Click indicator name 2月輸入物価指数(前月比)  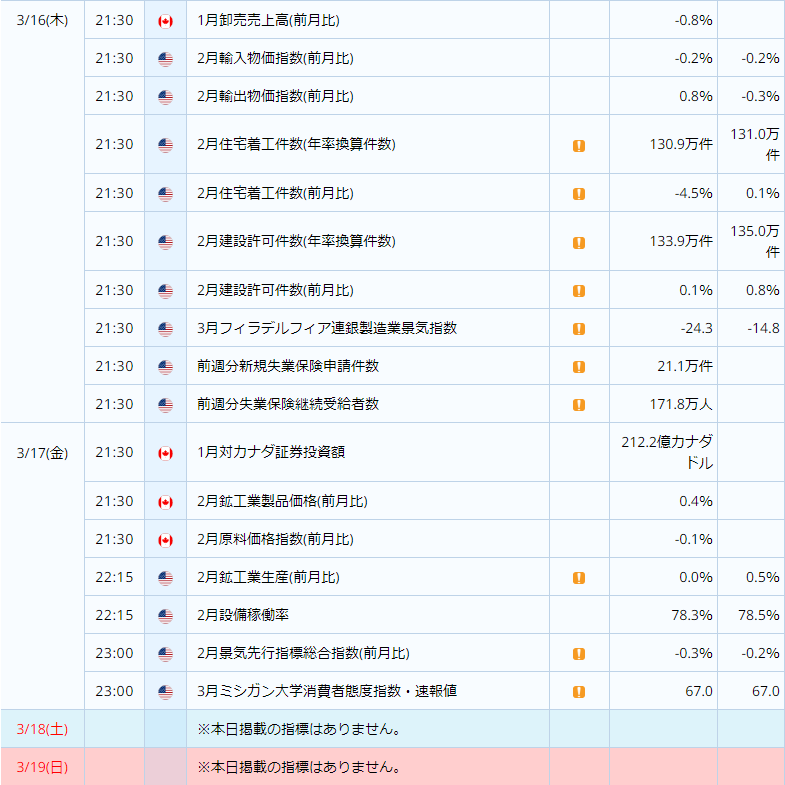coord(275,59)
